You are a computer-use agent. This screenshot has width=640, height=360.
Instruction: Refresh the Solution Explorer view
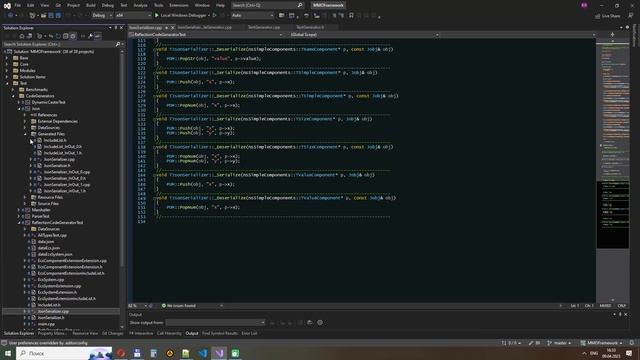[x=58, y=36]
